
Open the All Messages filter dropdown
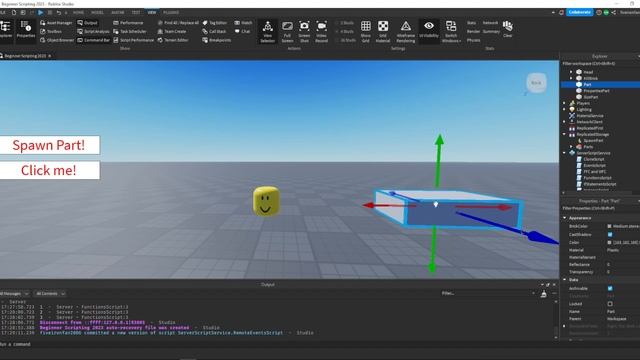point(15,293)
